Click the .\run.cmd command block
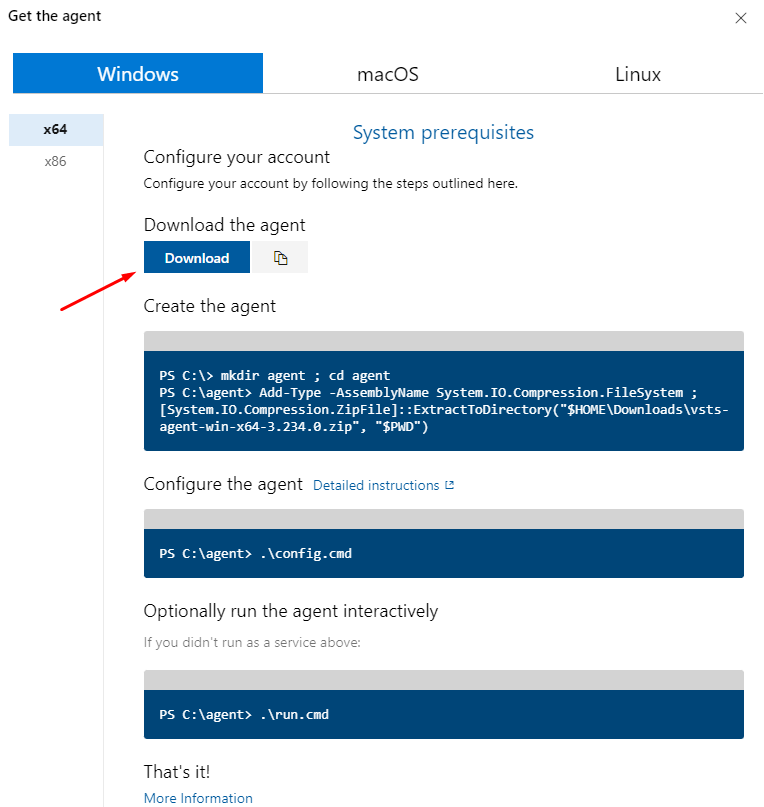 [443, 714]
